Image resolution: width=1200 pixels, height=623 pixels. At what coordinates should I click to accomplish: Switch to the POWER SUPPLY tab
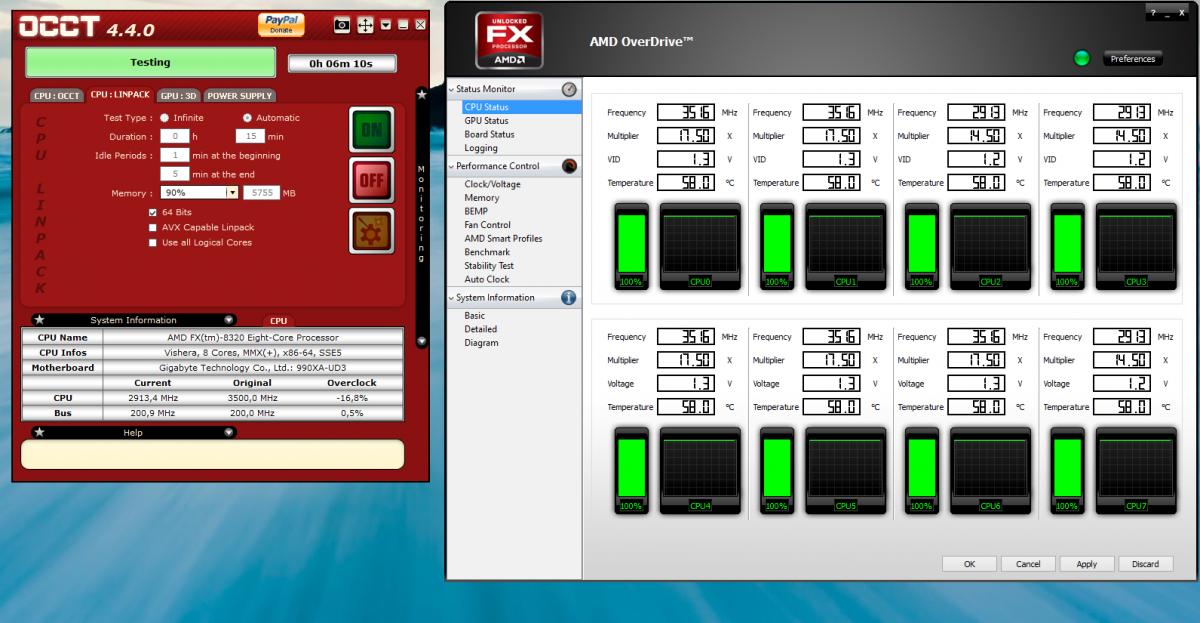point(240,96)
